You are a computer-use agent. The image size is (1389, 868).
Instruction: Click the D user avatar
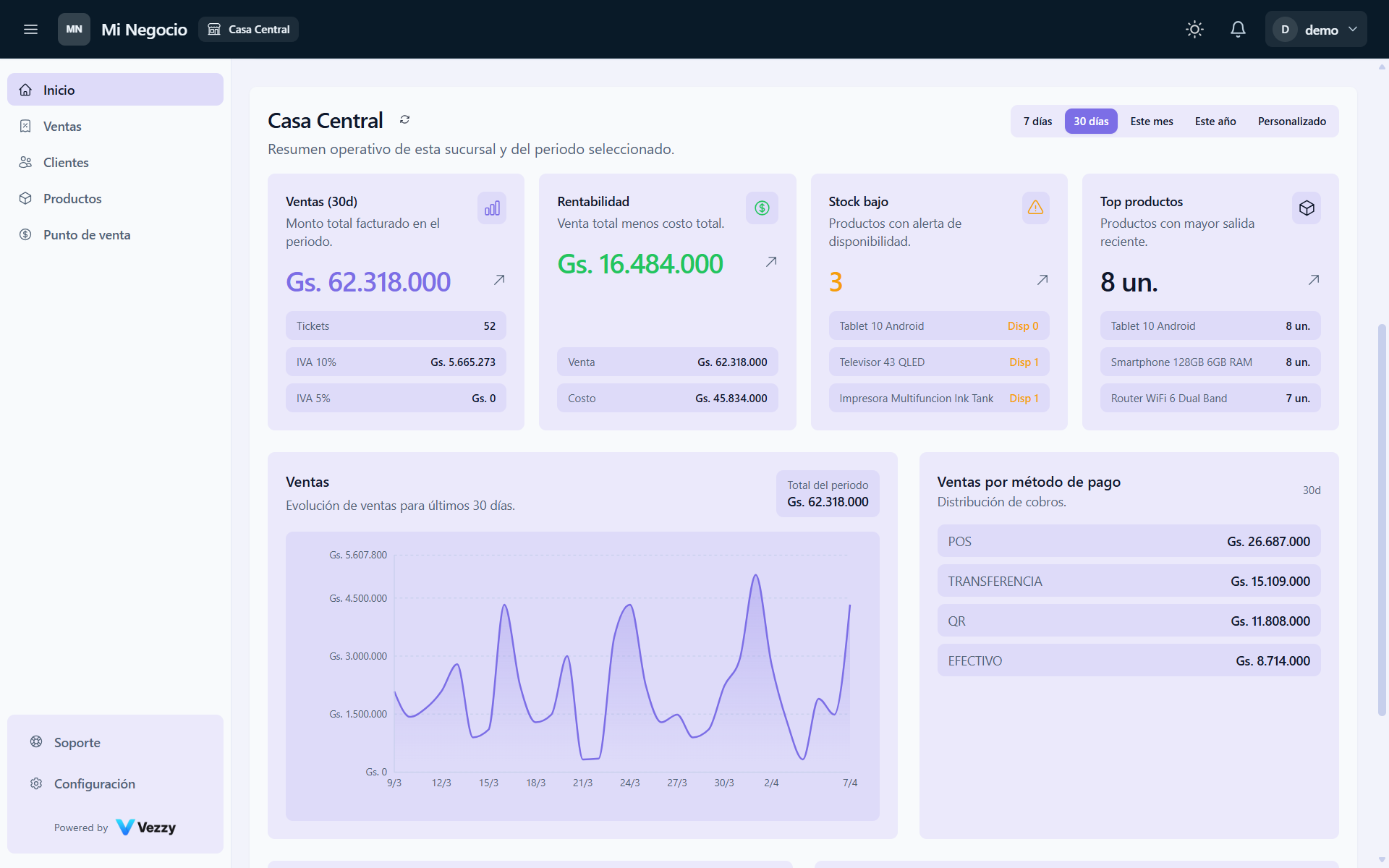pos(1285,29)
